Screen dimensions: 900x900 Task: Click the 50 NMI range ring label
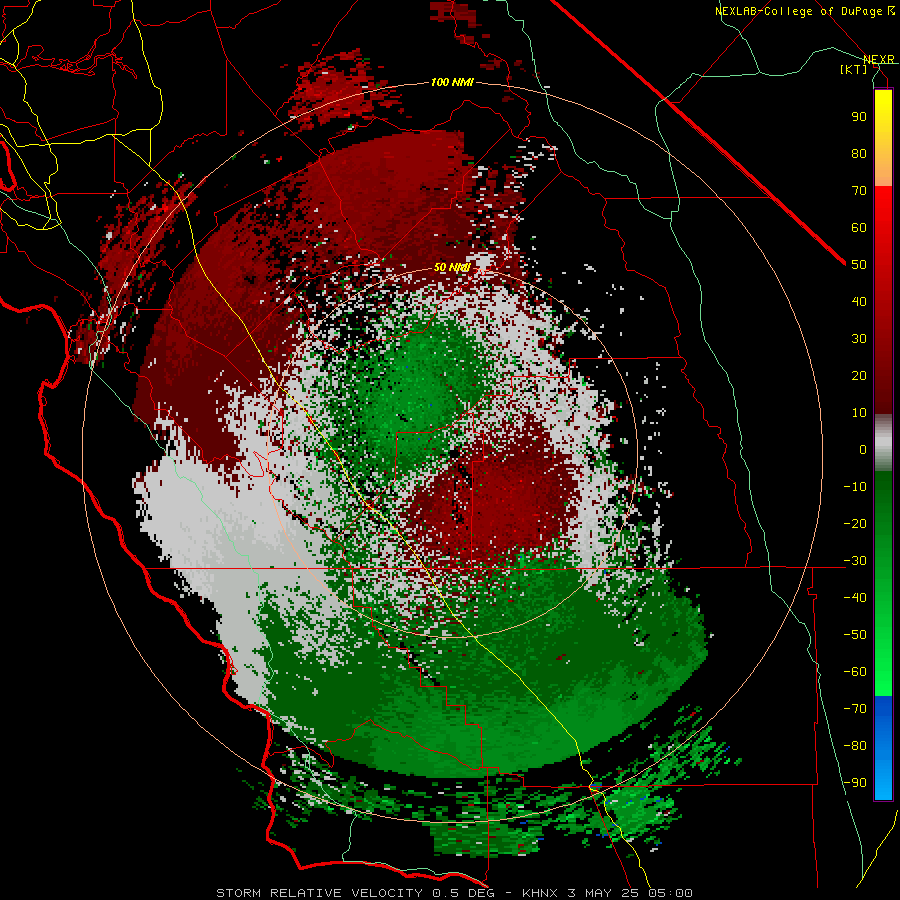[x=452, y=267]
